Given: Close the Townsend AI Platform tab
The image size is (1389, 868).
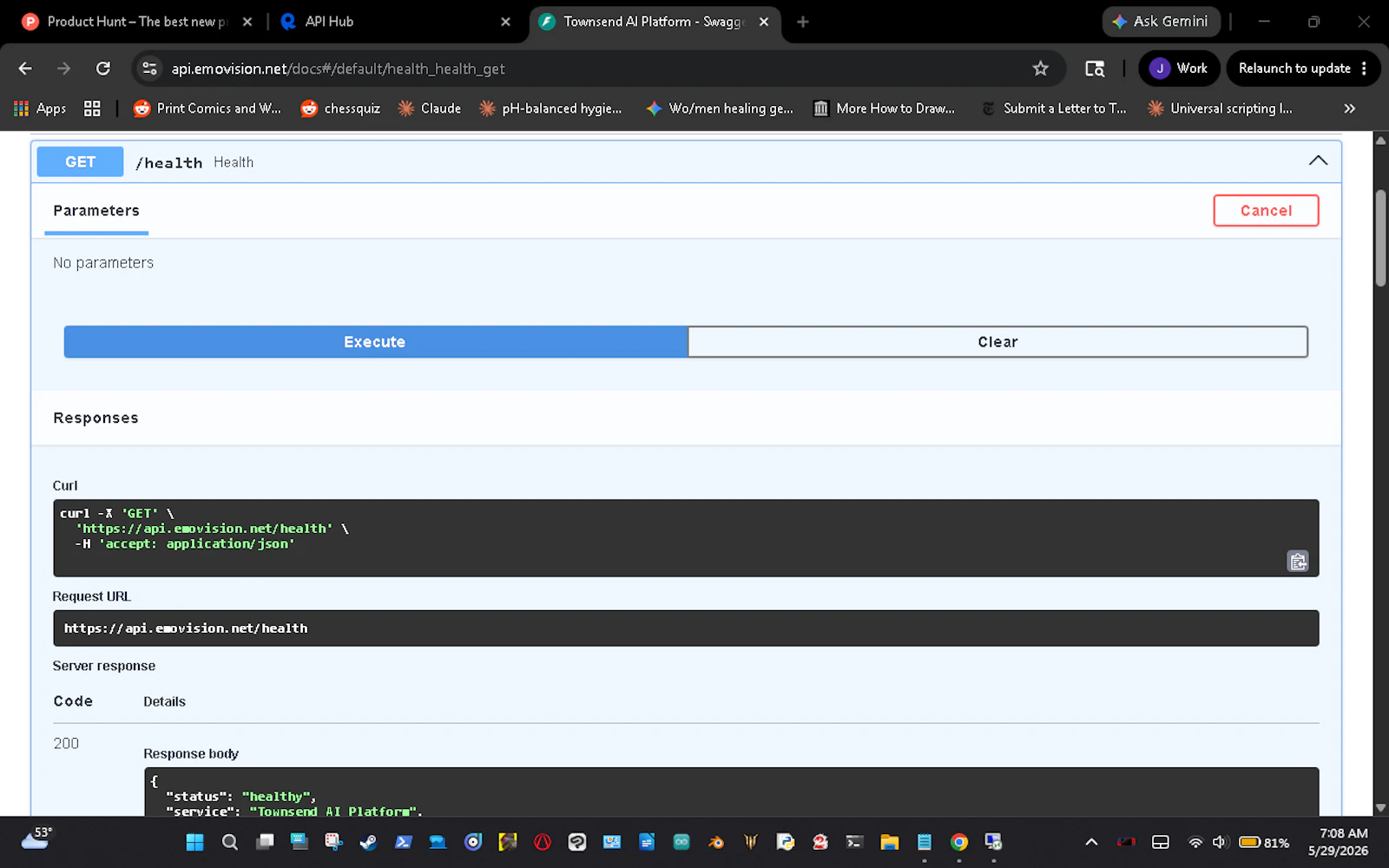Looking at the screenshot, I should [x=764, y=22].
